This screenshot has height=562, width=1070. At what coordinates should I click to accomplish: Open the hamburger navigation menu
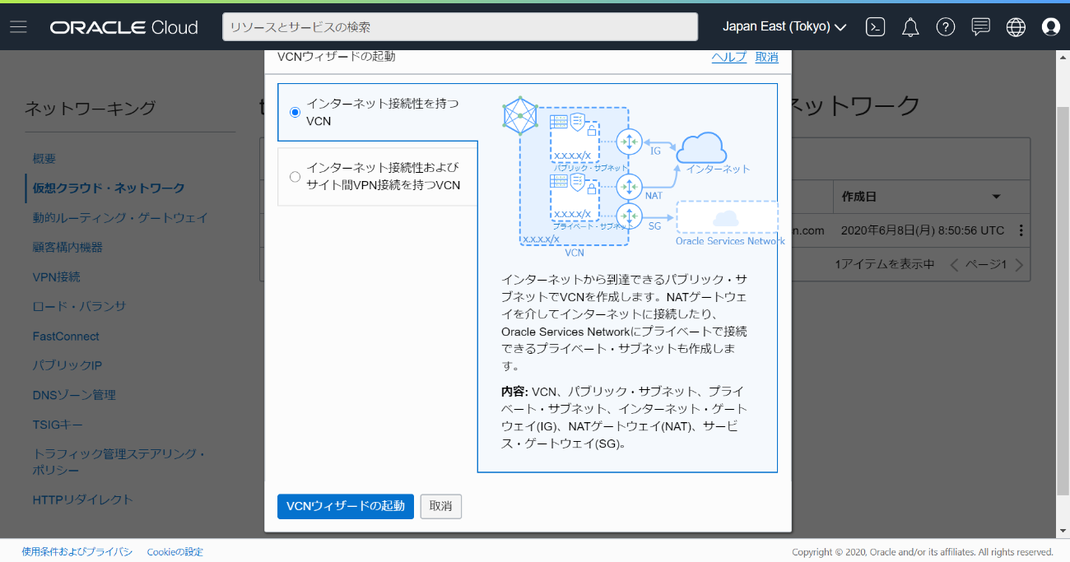click(x=18, y=27)
